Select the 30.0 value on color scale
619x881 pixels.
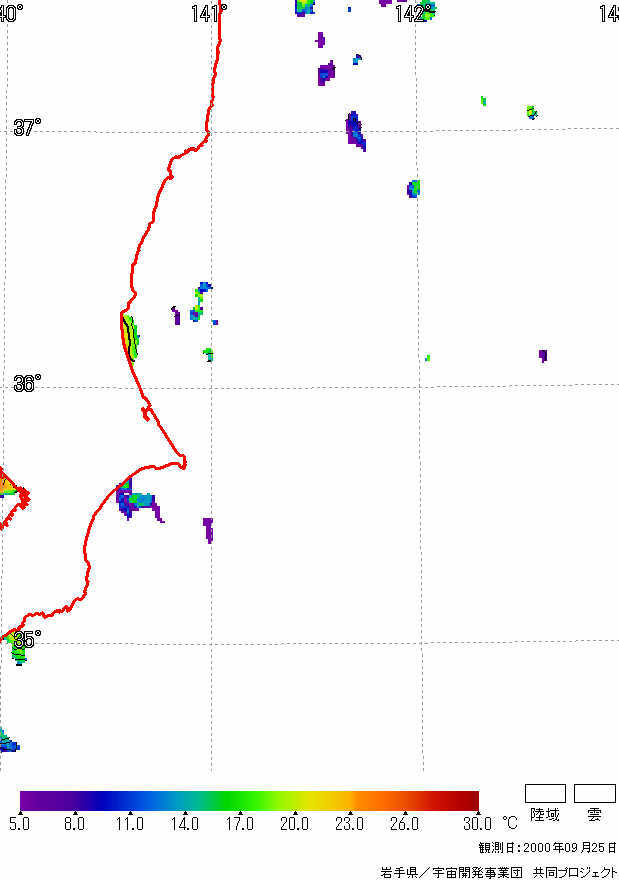click(x=477, y=824)
